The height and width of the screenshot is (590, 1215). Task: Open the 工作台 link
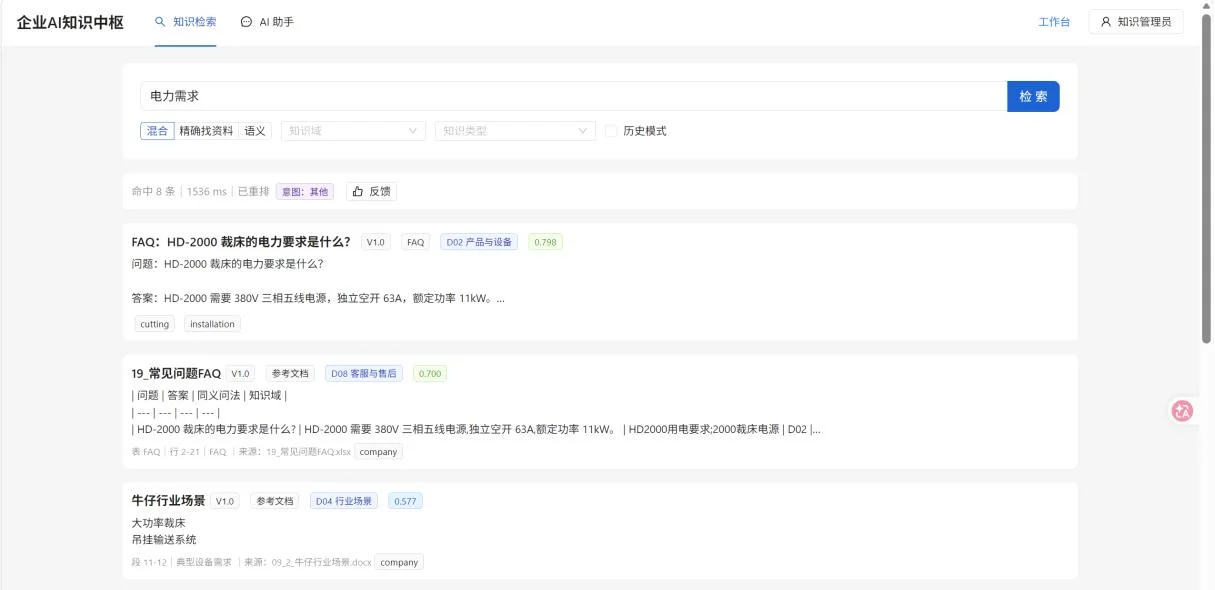point(1054,22)
